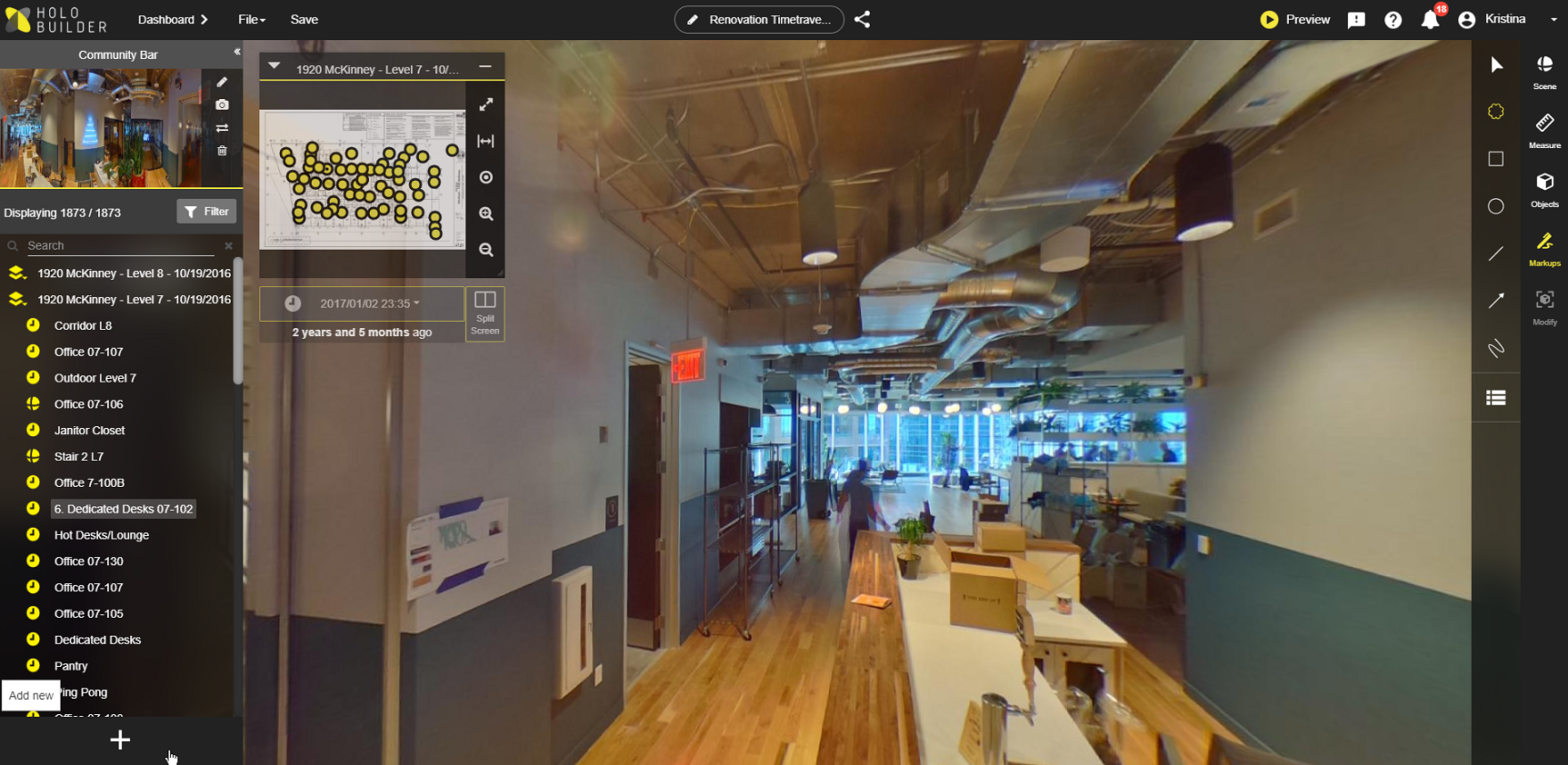This screenshot has width=1568, height=765.
Task: Focus the scene Search field
Action: 123,245
